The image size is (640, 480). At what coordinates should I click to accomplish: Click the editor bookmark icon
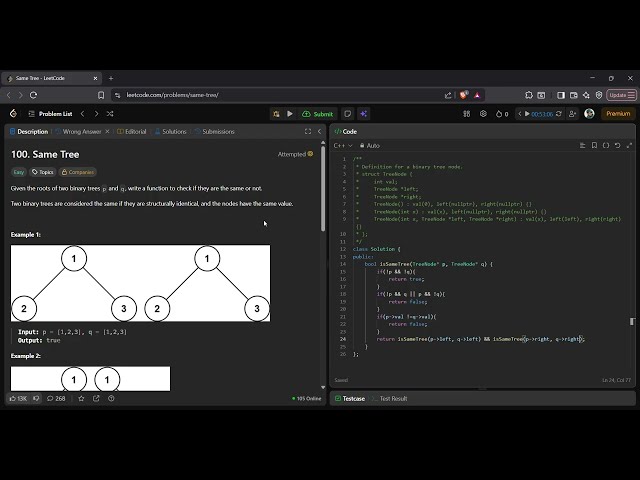click(594, 145)
